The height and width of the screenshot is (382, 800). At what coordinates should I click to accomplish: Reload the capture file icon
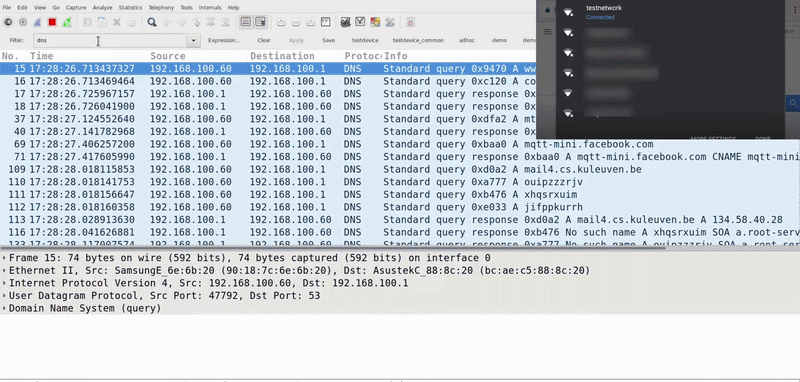131,22
